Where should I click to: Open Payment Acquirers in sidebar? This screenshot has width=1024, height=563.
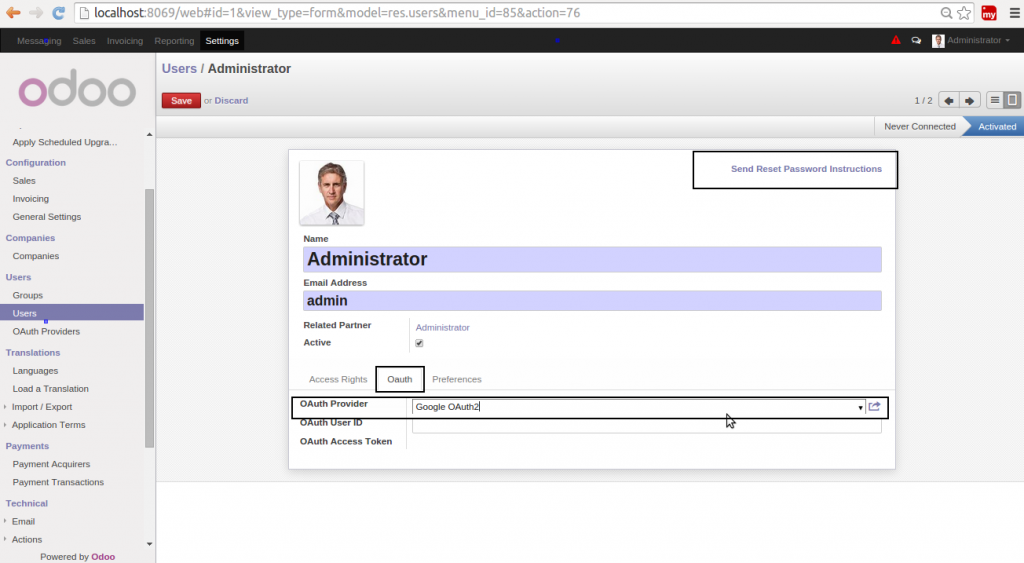[52, 464]
